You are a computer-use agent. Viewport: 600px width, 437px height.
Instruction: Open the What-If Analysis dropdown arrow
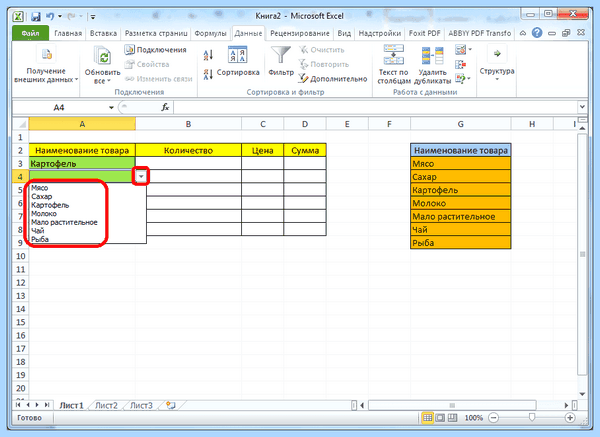[469, 79]
